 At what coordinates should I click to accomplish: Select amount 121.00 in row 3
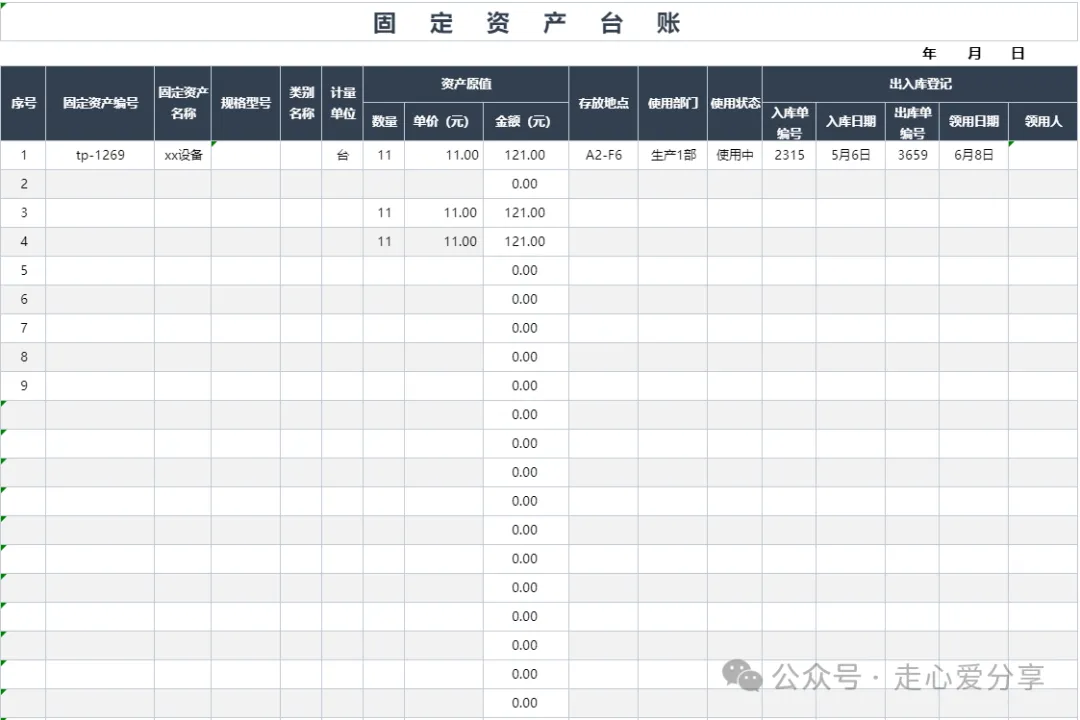526,213
